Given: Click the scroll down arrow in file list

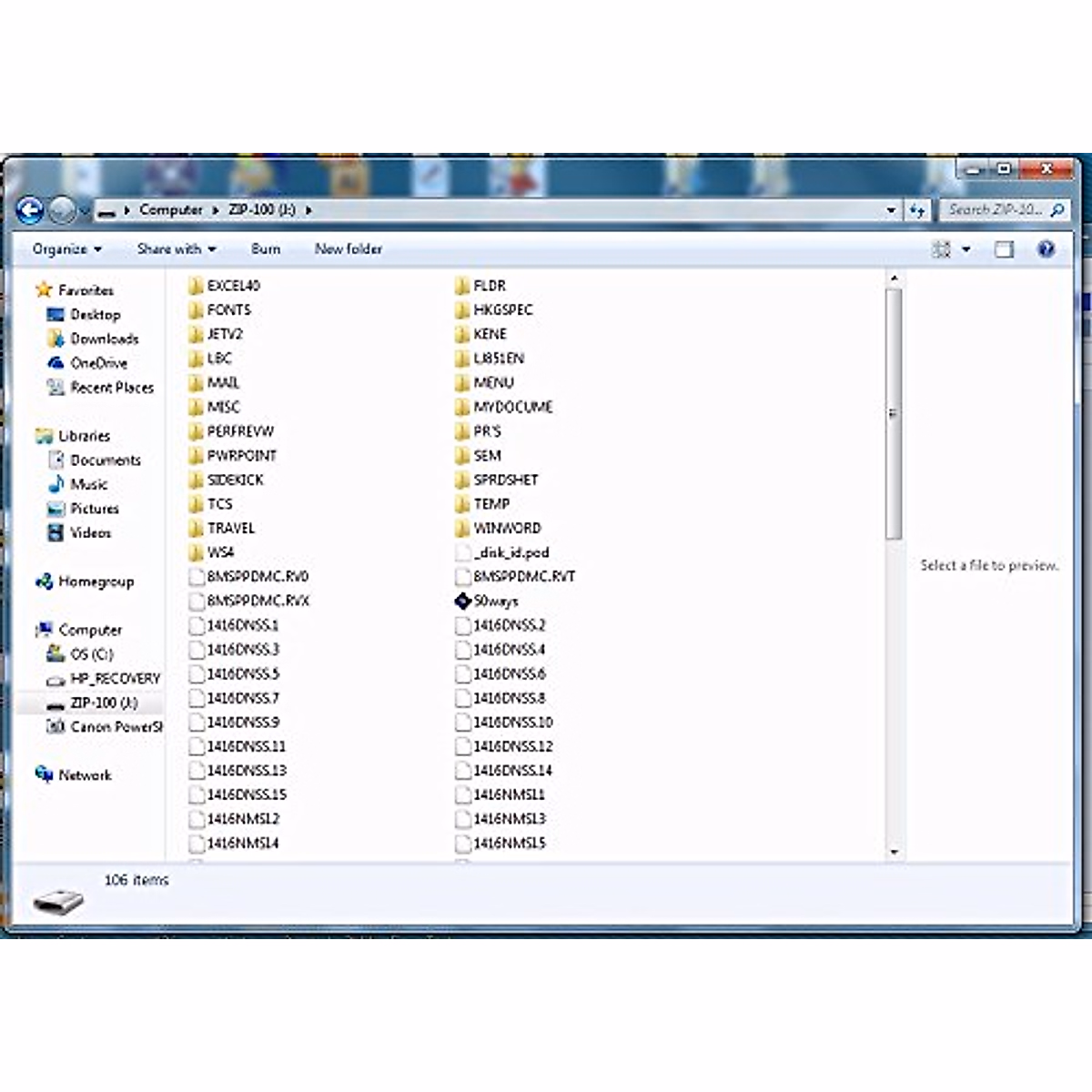Looking at the screenshot, I should (894, 852).
